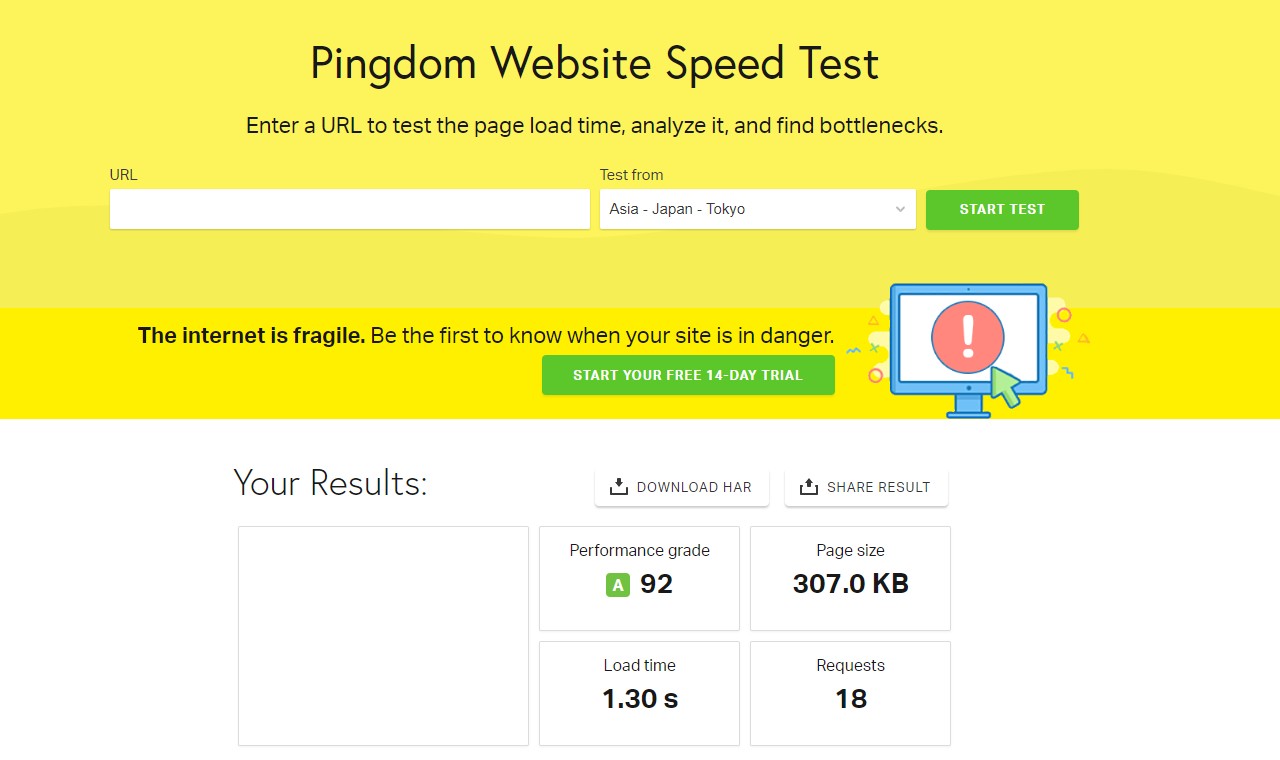Click the empty results chart panel
This screenshot has height=760, width=1280.
tap(382, 636)
